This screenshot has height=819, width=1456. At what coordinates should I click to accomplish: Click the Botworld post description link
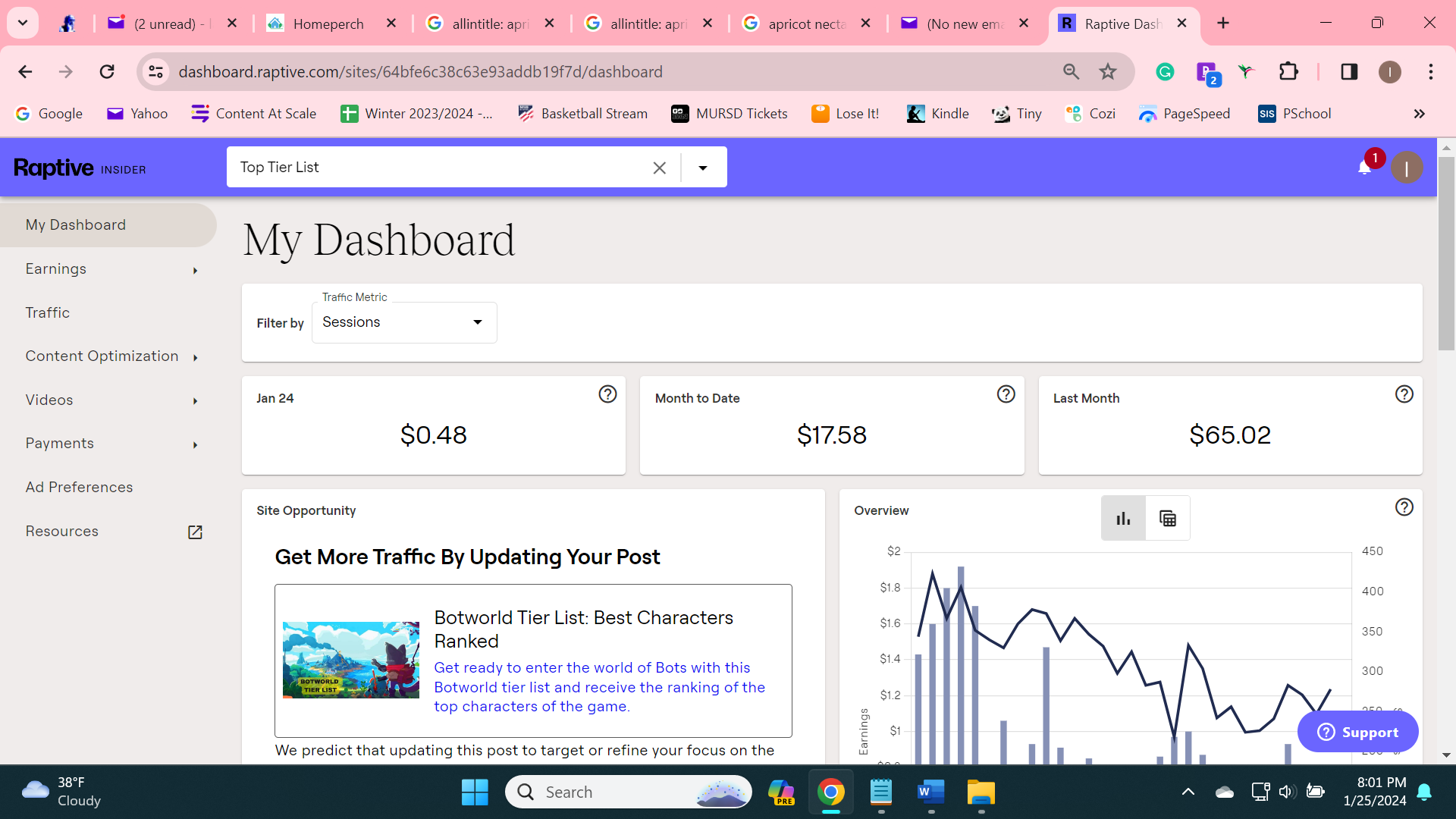coord(599,687)
